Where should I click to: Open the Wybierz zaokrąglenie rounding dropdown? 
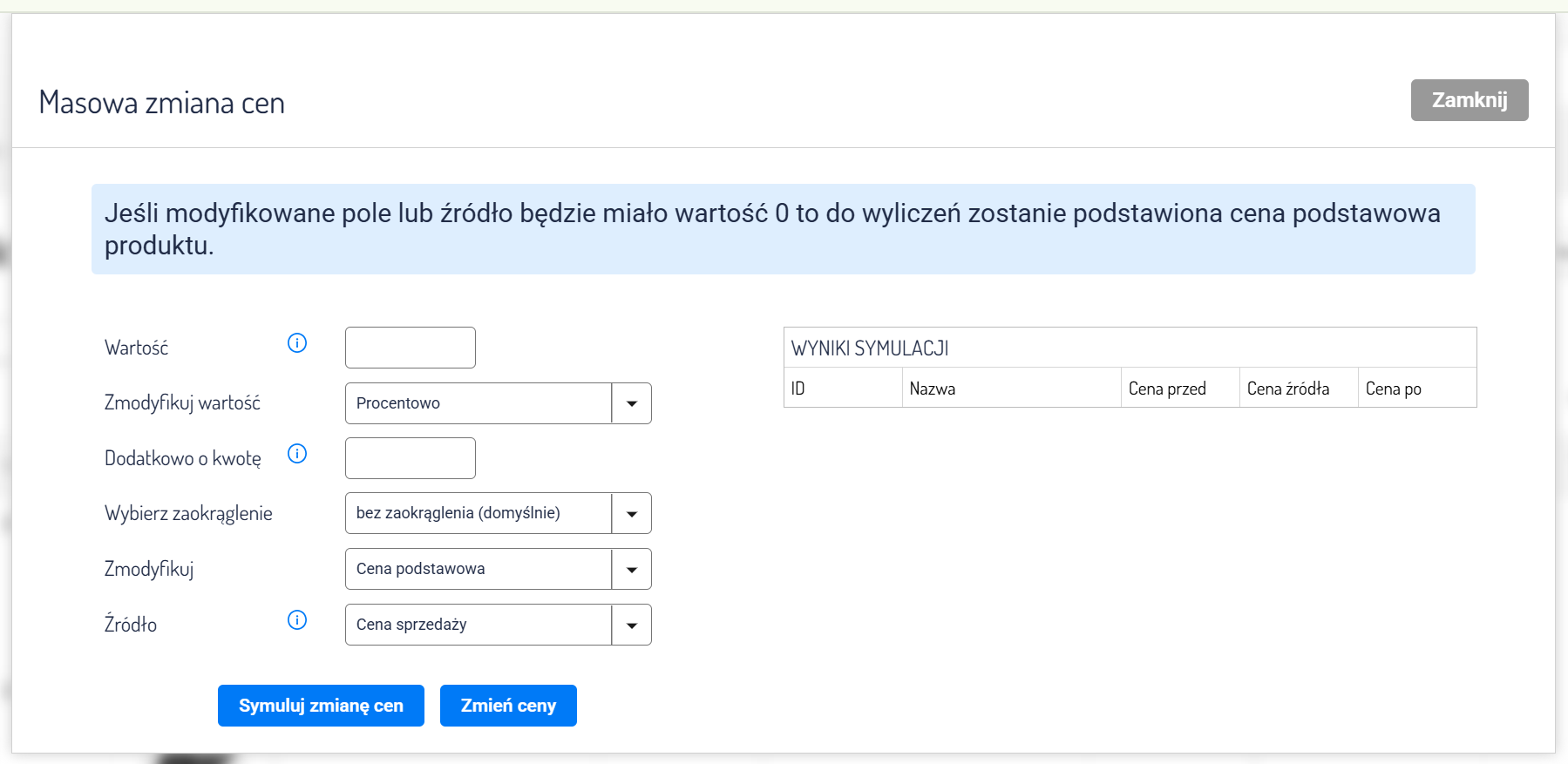click(498, 513)
